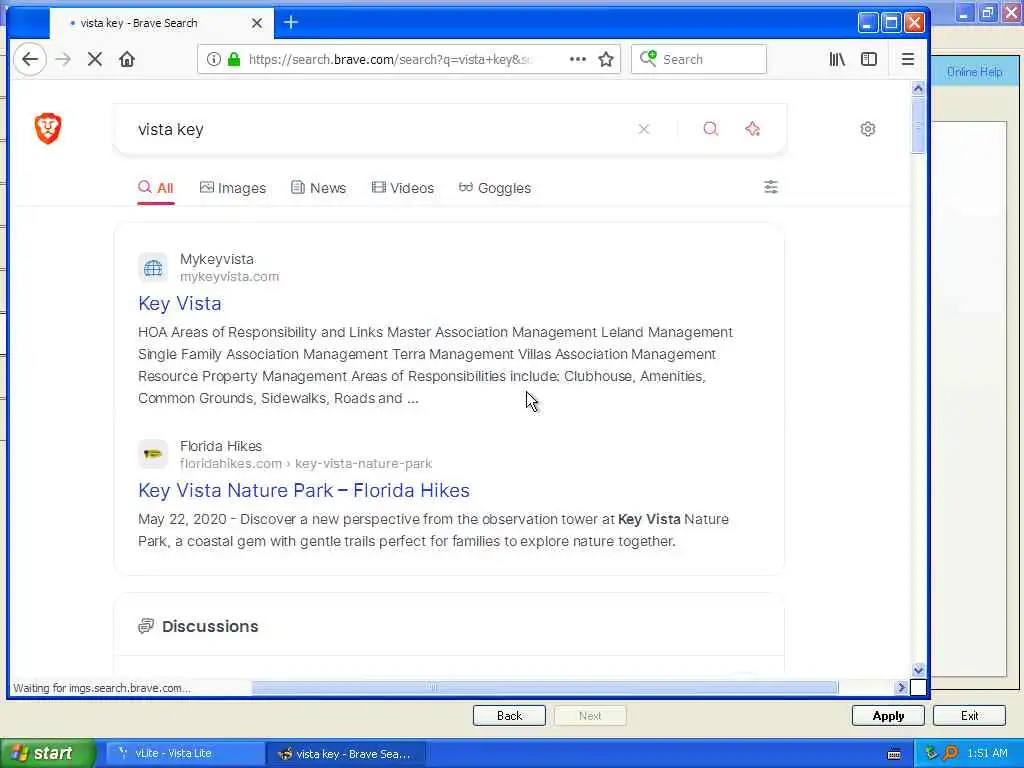
Task: Close the vista key Brave Search tab
Action: (257, 23)
